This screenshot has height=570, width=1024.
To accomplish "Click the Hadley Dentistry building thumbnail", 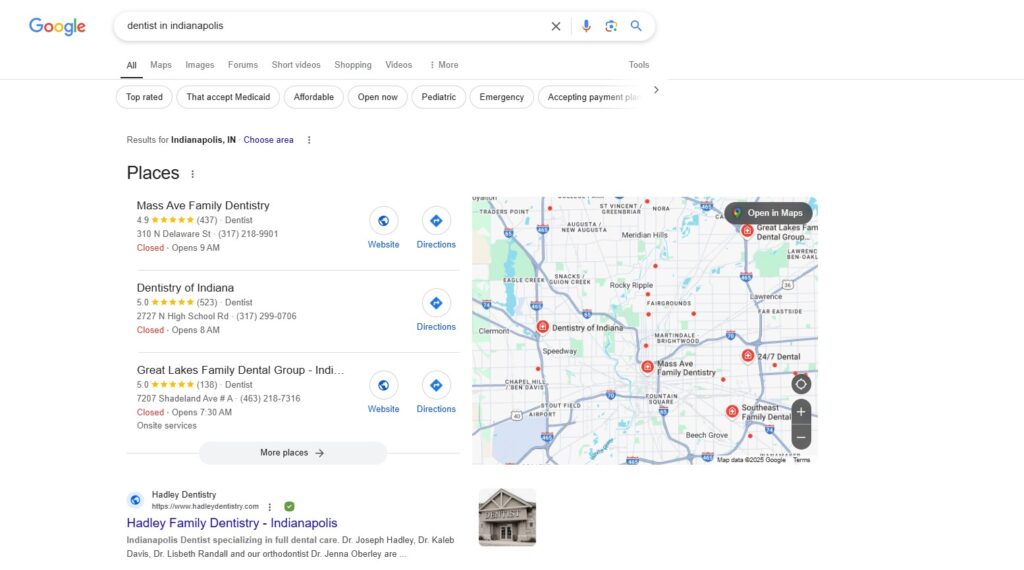I will click(x=507, y=517).
